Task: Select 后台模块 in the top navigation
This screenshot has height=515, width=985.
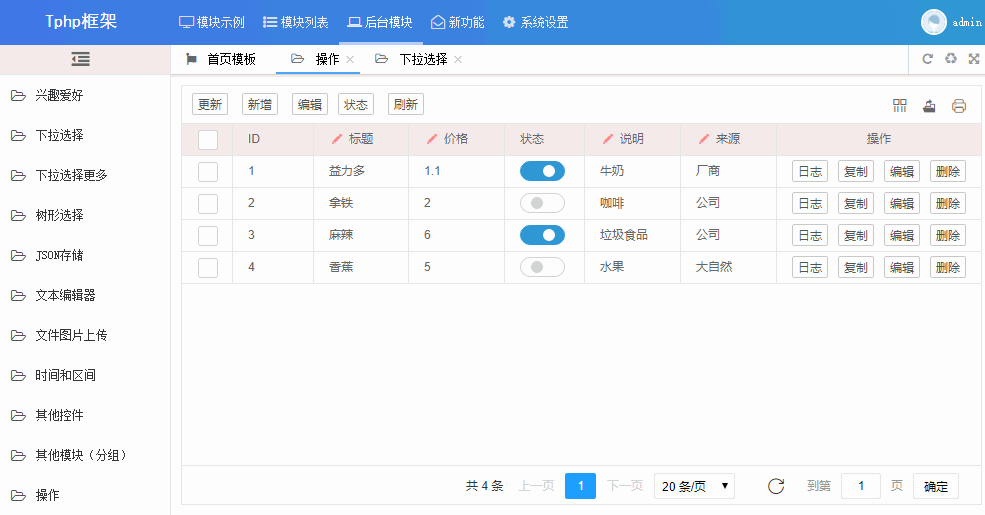Action: 380,23
